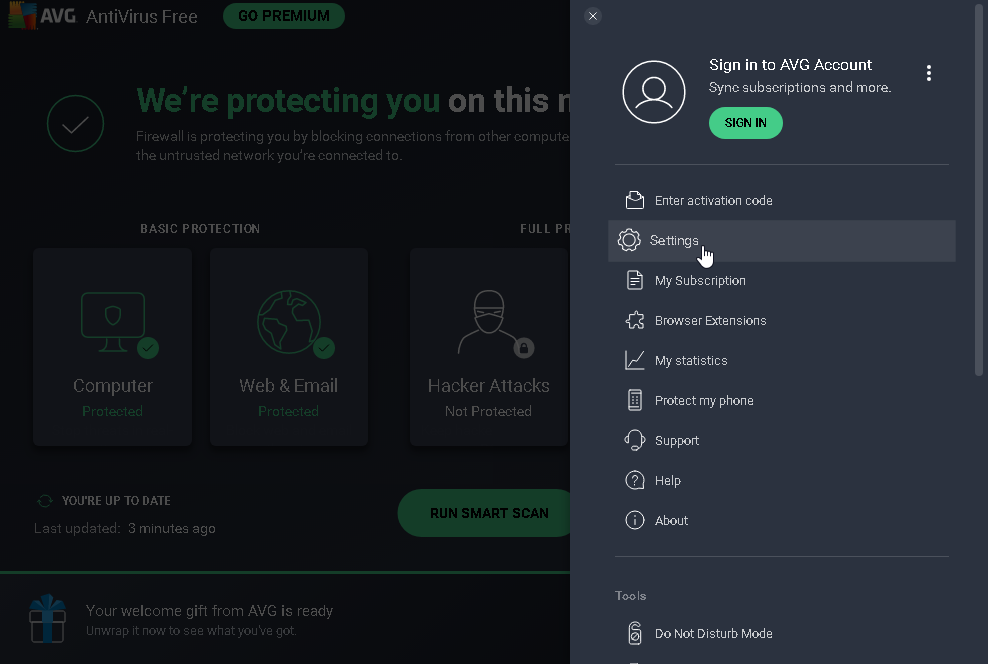Click the About info icon
This screenshot has height=664, width=988.
click(634, 520)
